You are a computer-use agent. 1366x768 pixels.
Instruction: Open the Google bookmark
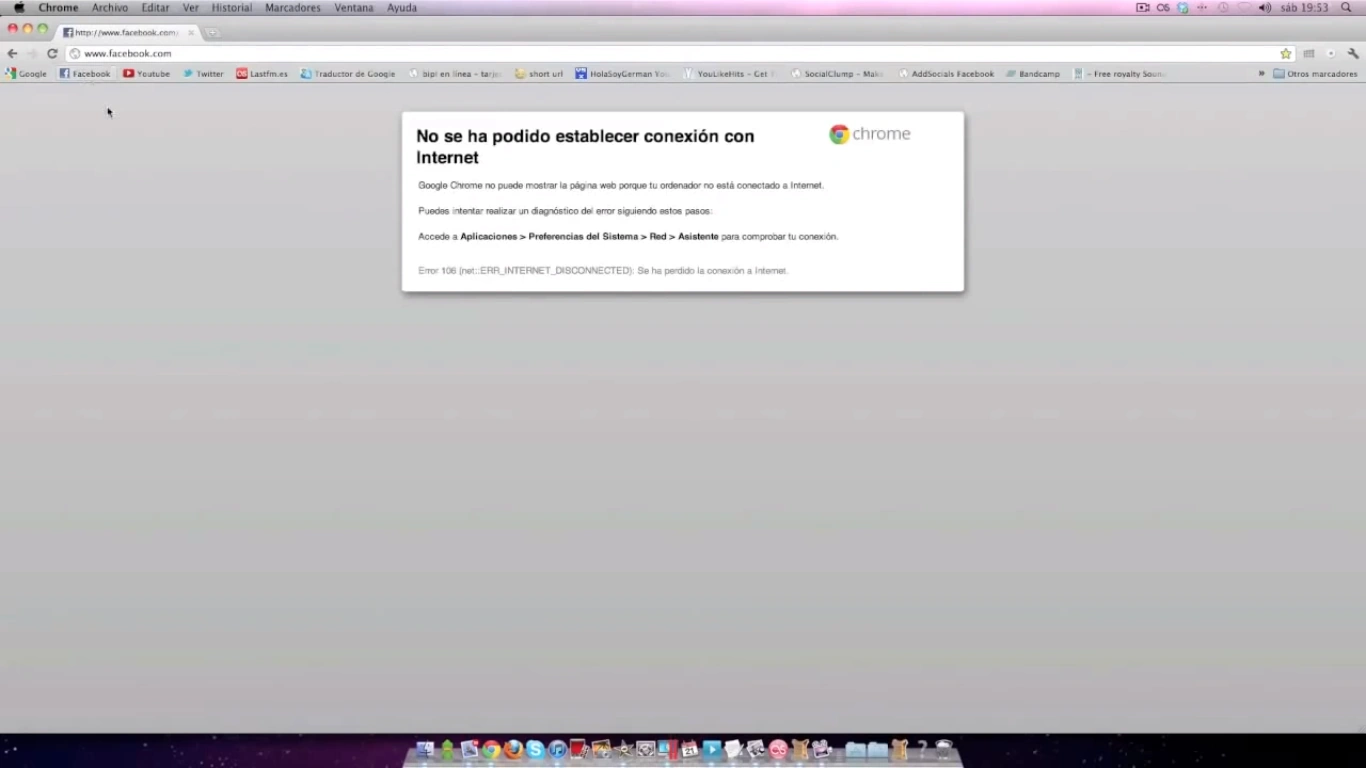click(x=26, y=73)
